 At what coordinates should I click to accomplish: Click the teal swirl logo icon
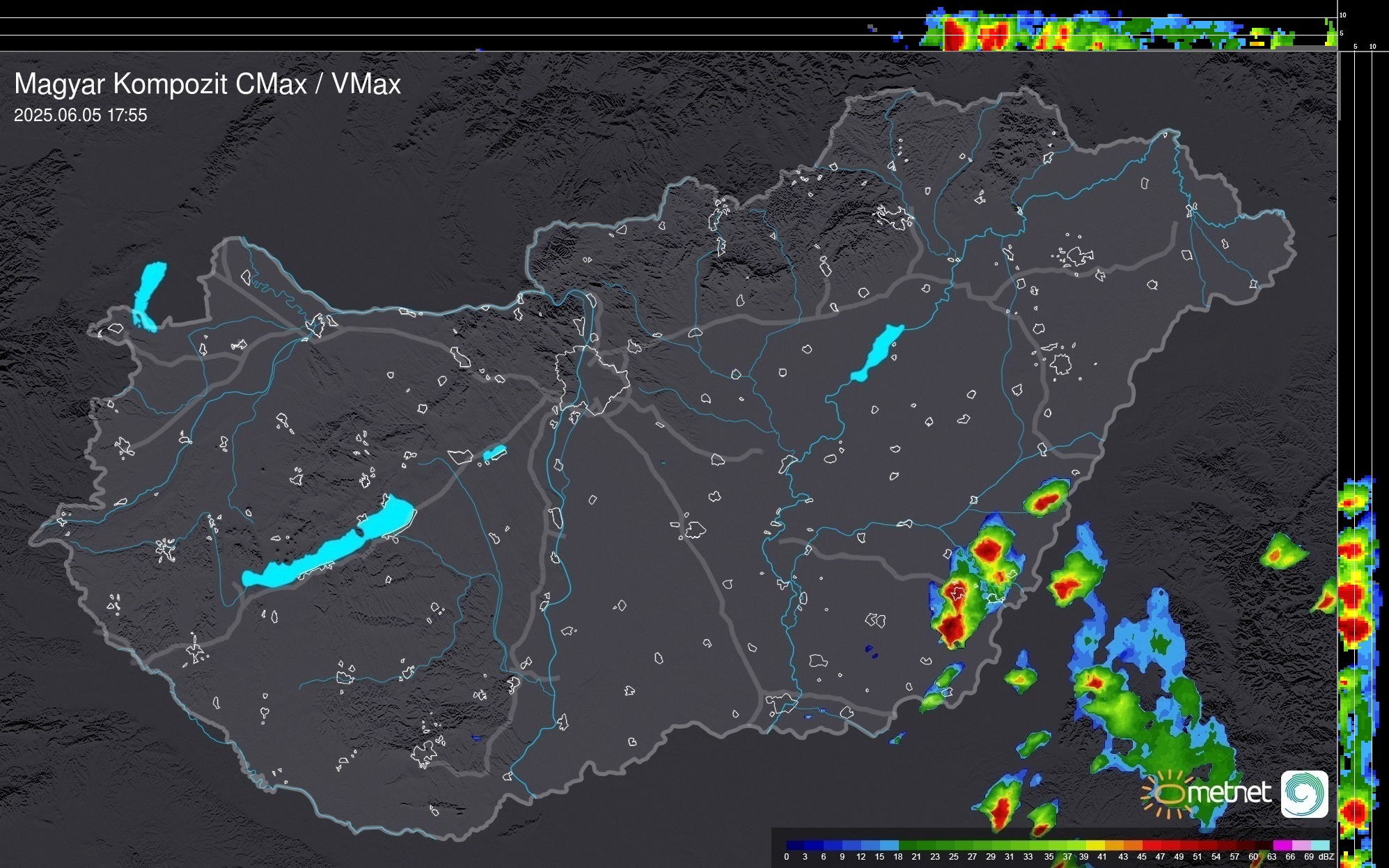pos(1304,794)
